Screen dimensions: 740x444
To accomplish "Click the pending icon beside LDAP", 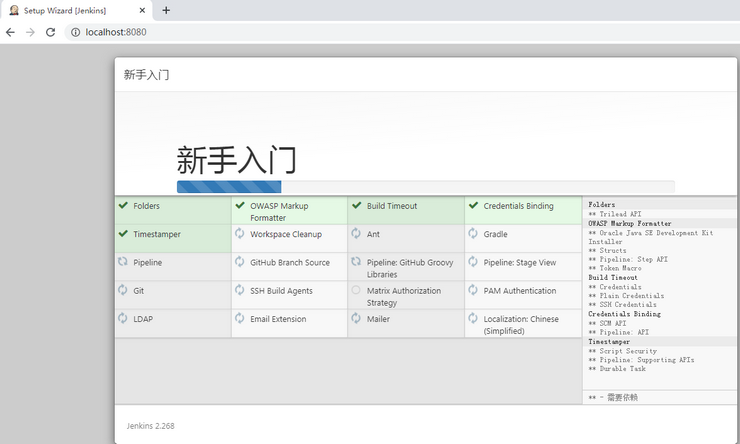I will click(123, 318).
